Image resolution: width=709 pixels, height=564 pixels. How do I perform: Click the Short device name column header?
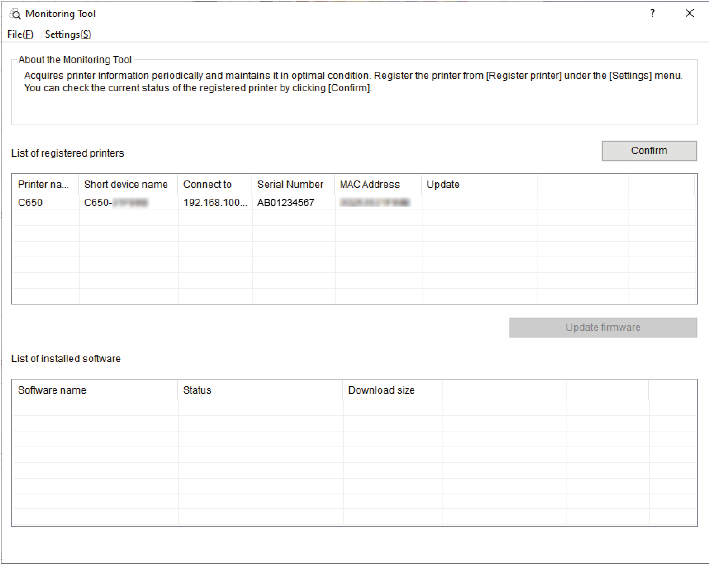click(126, 185)
